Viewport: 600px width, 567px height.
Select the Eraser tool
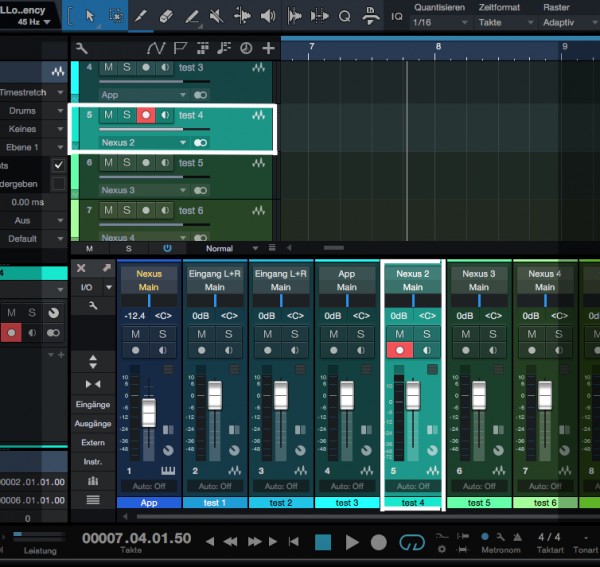[166, 16]
